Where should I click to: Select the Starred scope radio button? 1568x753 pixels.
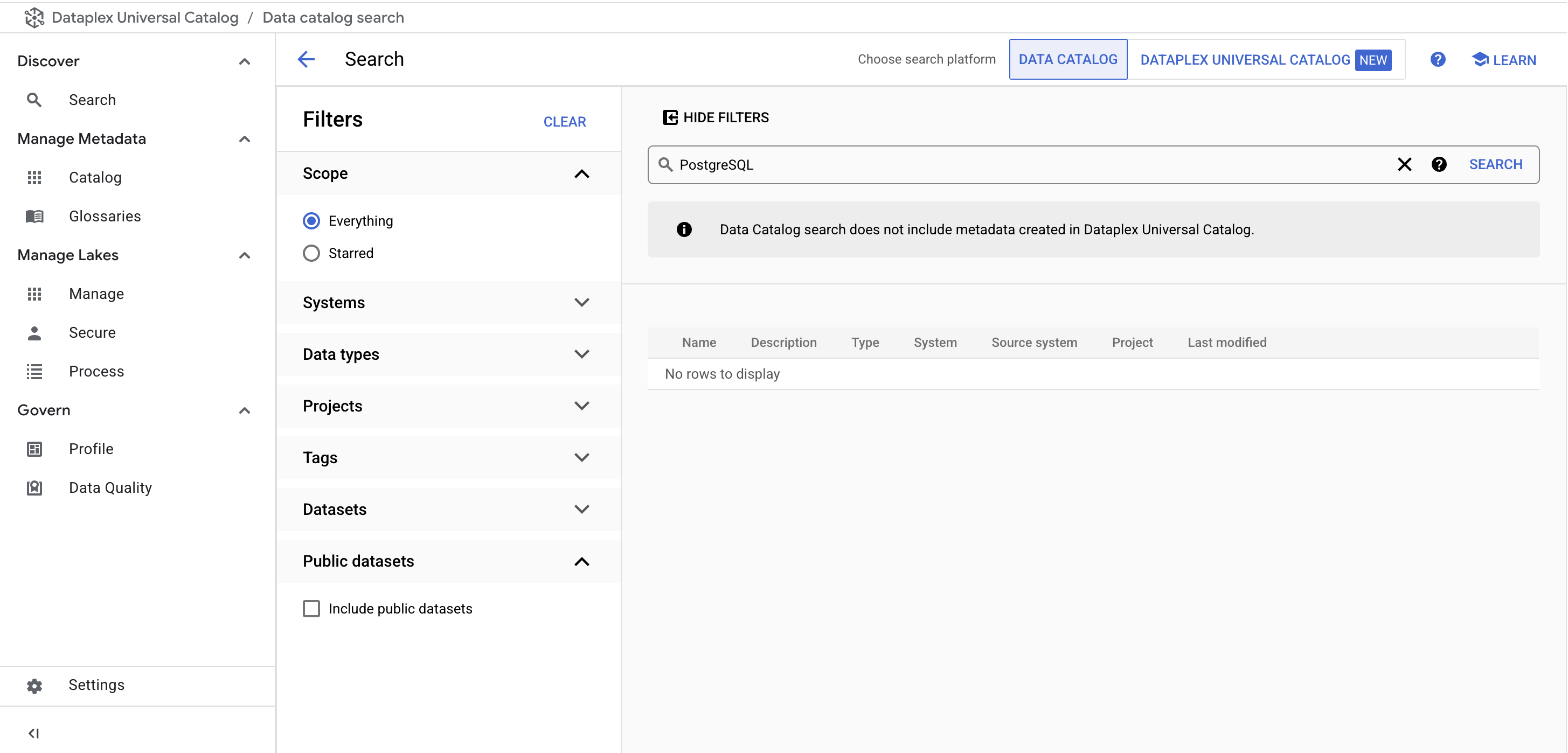(x=311, y=253)
